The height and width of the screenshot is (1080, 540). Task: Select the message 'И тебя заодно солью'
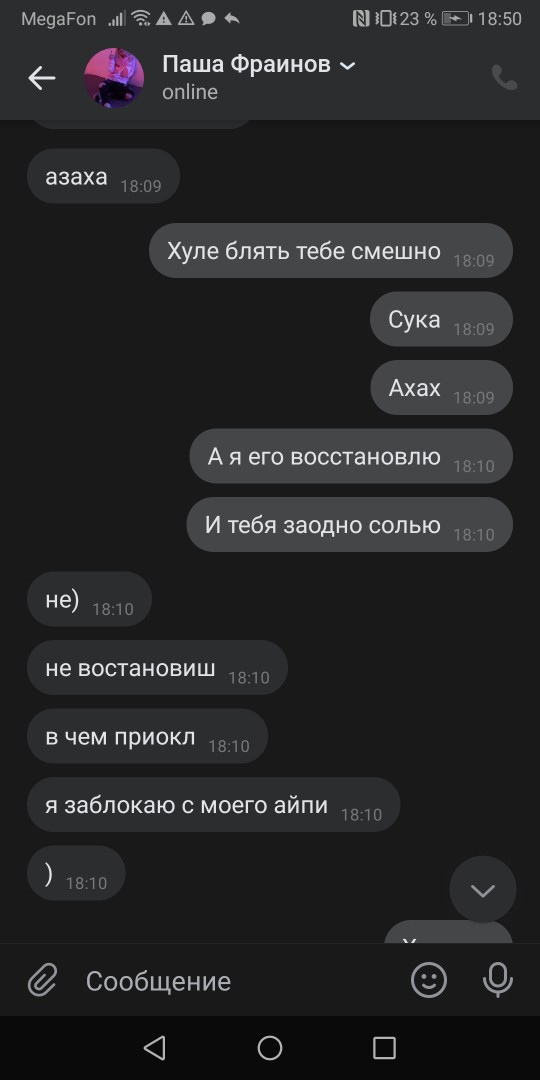(350, 525)
